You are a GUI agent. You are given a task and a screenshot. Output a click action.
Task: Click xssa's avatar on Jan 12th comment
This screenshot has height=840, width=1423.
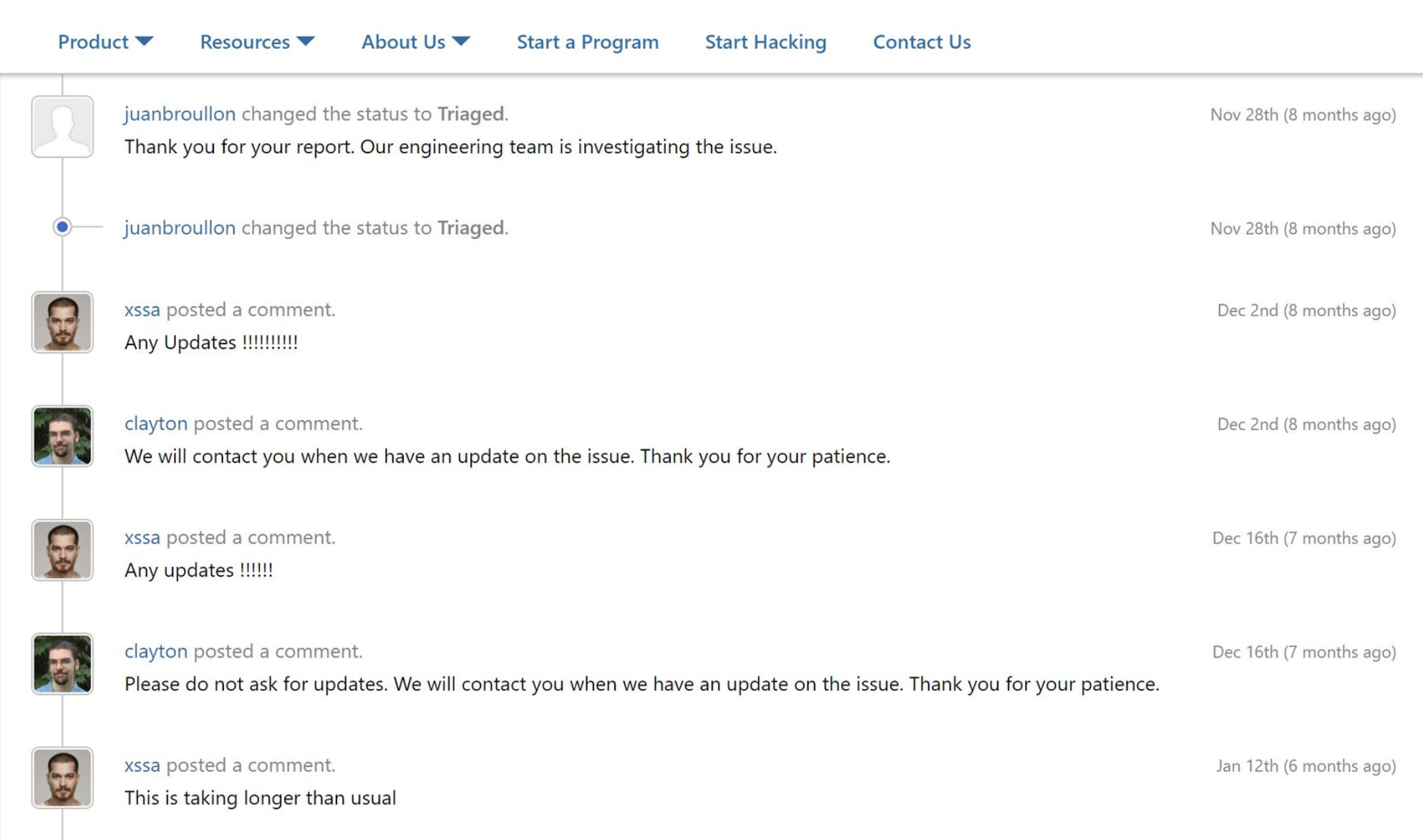point(62,777)
